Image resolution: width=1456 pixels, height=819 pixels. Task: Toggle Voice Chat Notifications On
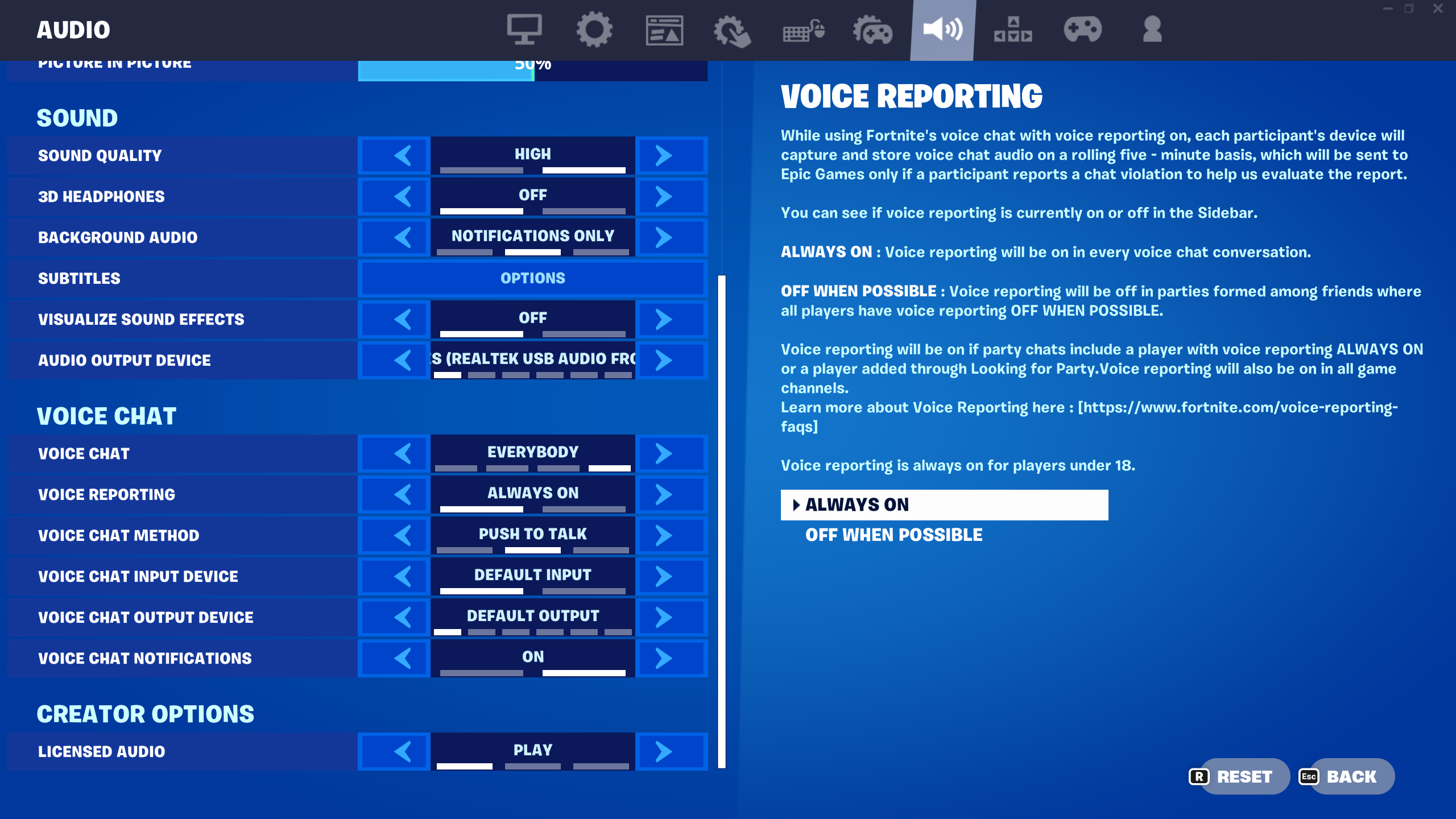click(x=533, y=657)
